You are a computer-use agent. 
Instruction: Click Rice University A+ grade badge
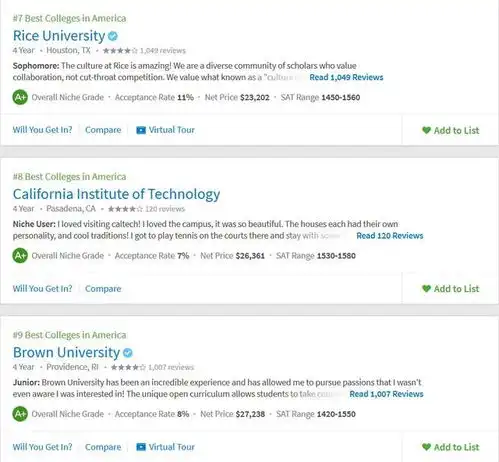pos(20,97)
